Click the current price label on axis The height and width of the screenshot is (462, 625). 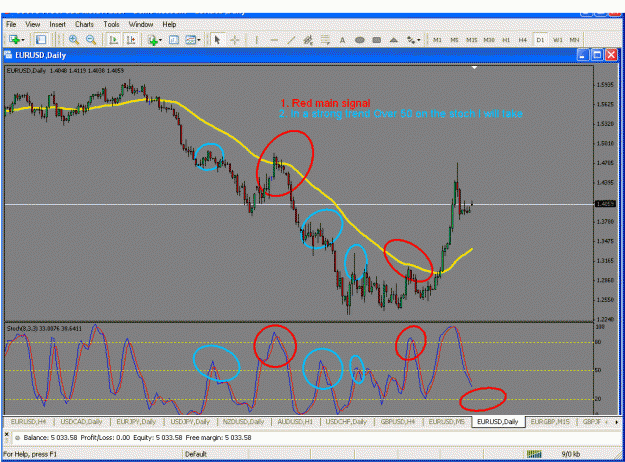(605, 204)
